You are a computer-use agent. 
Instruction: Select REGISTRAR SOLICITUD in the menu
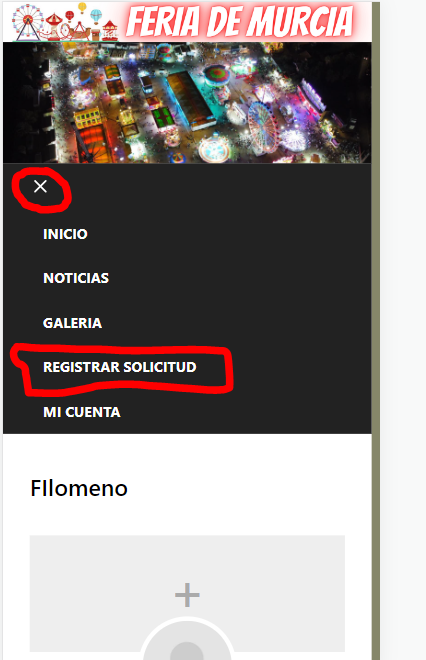point(120,367)
